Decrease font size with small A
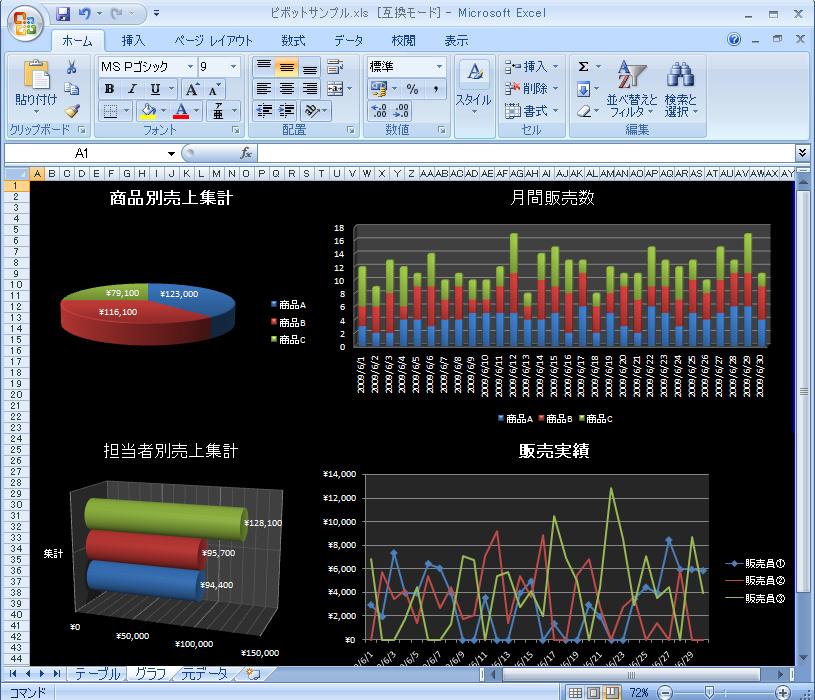815x700 pixels. (x=214, y=89)
